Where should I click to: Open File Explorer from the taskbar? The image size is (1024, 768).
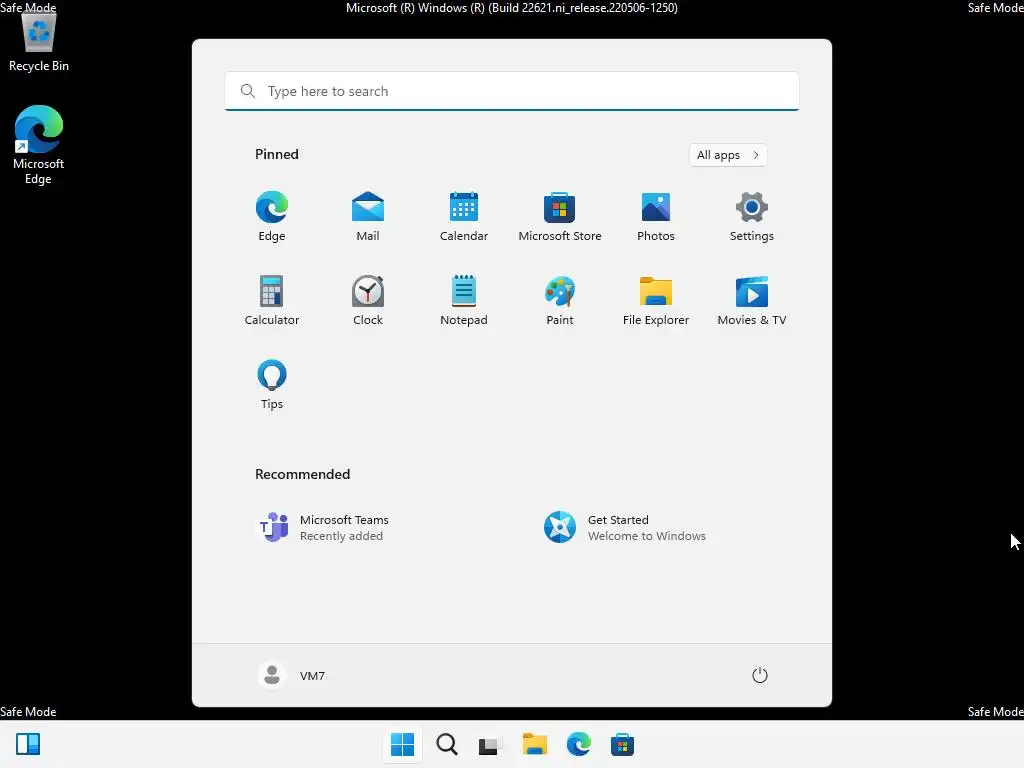[x=534, y=744]
